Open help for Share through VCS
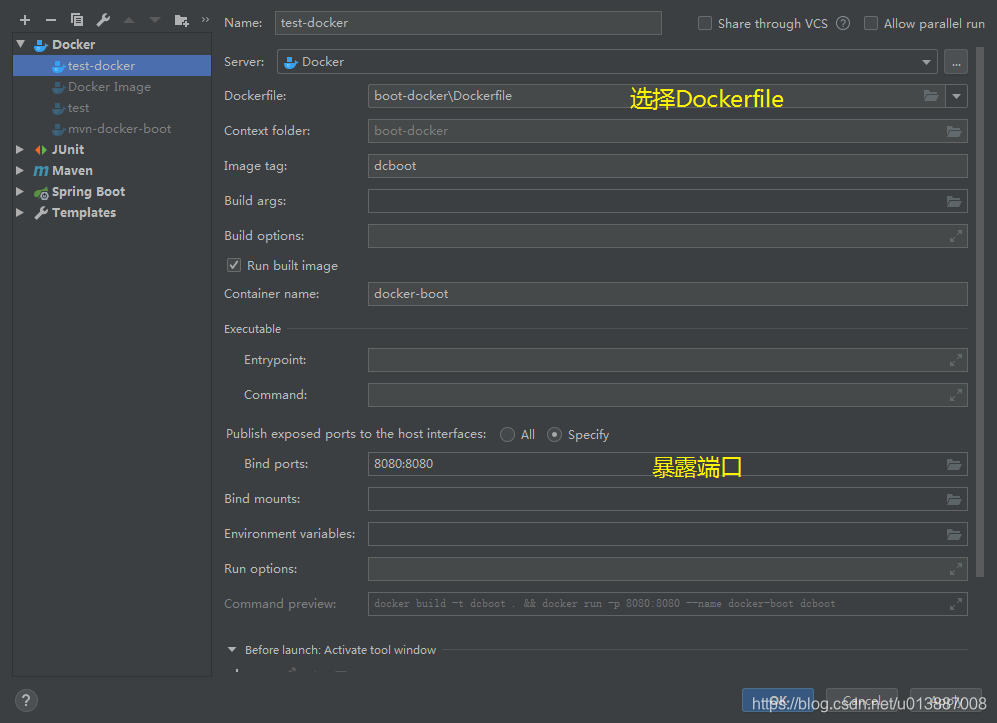Screen dimensions: 997x723 pyautogui.click(x=843, y=24)
